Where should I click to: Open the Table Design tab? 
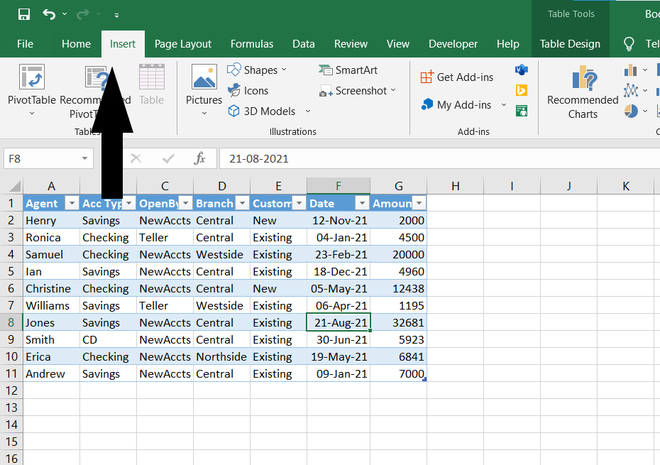570,44
